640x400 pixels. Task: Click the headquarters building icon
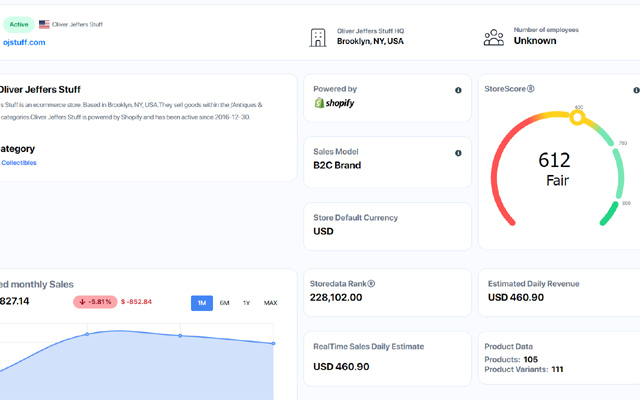coord(318,37)
